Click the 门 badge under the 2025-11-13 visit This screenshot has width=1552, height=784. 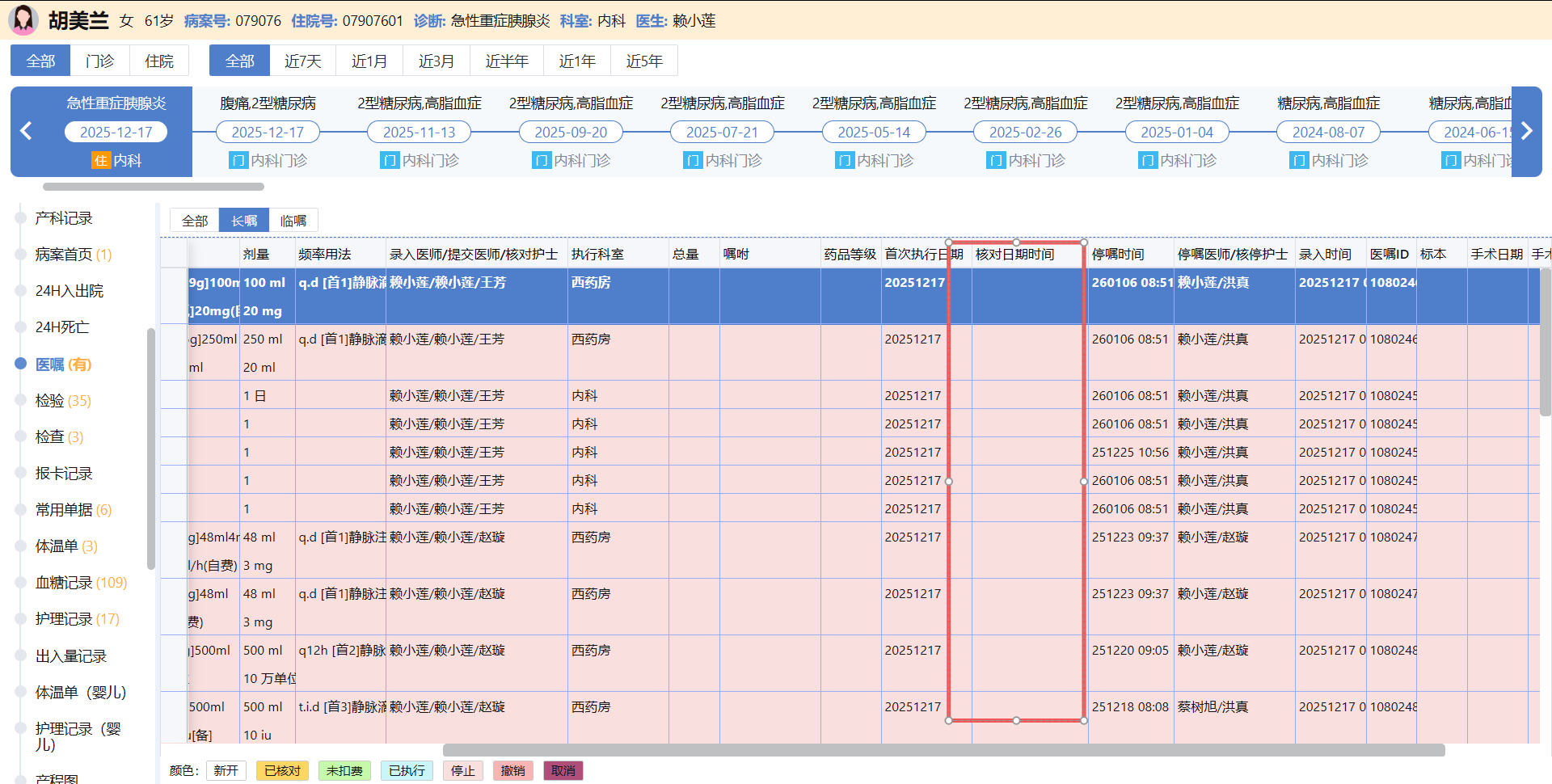pos(390,161)
